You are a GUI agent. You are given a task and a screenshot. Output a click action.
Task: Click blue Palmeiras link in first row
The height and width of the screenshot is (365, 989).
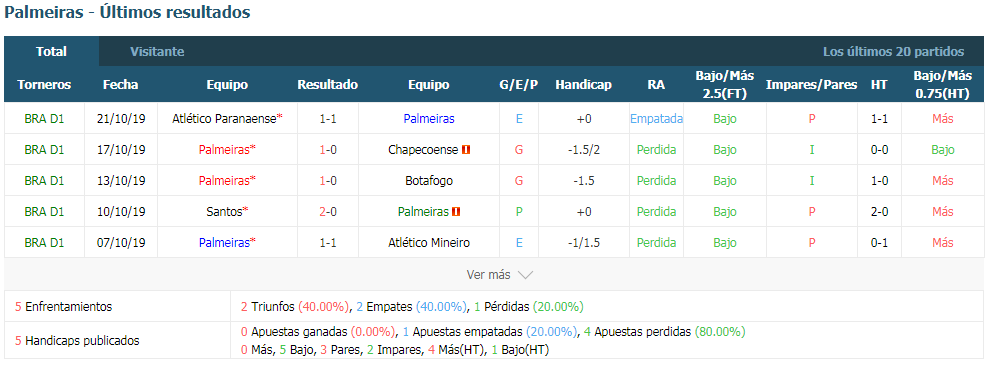tap(429, 119)
